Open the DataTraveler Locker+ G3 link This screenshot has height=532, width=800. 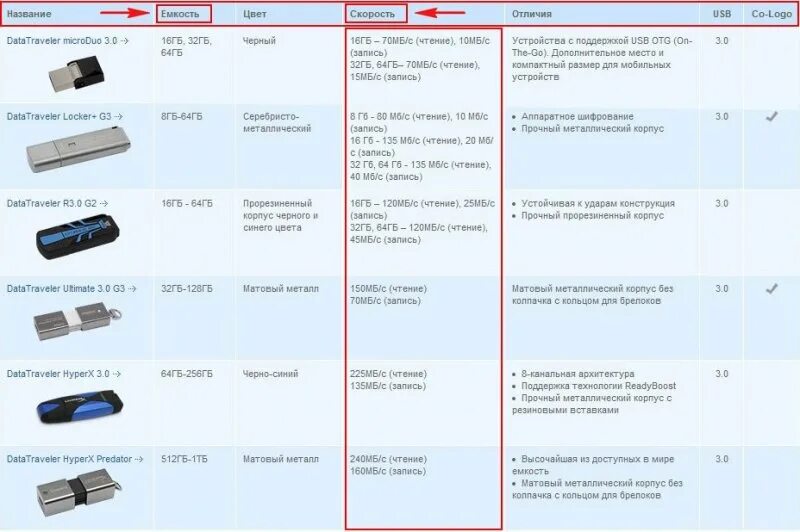pos(65,116)
